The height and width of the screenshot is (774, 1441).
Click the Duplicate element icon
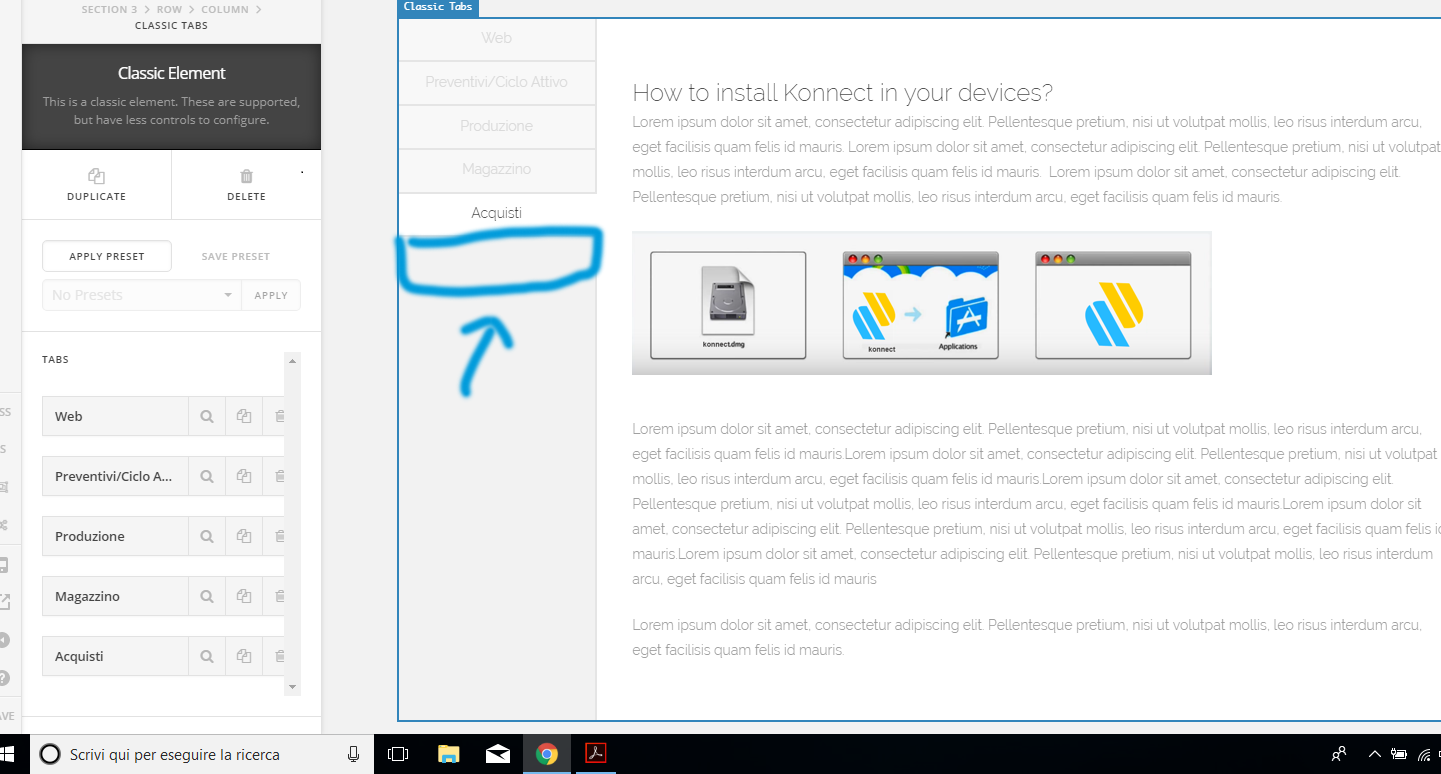click(x=96, y=176)
